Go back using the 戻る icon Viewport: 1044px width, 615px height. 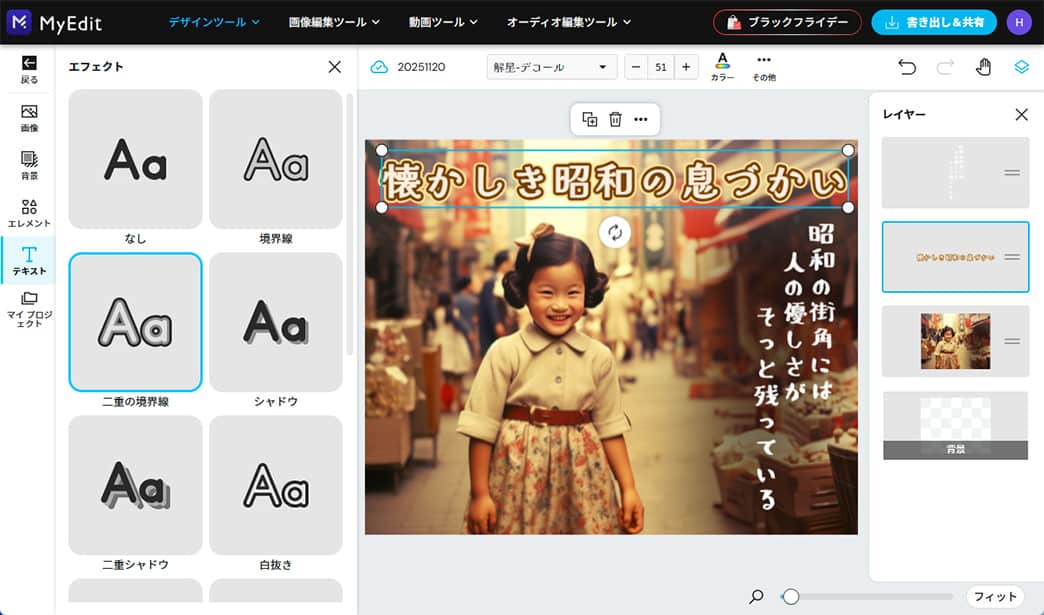click(29, 69)
